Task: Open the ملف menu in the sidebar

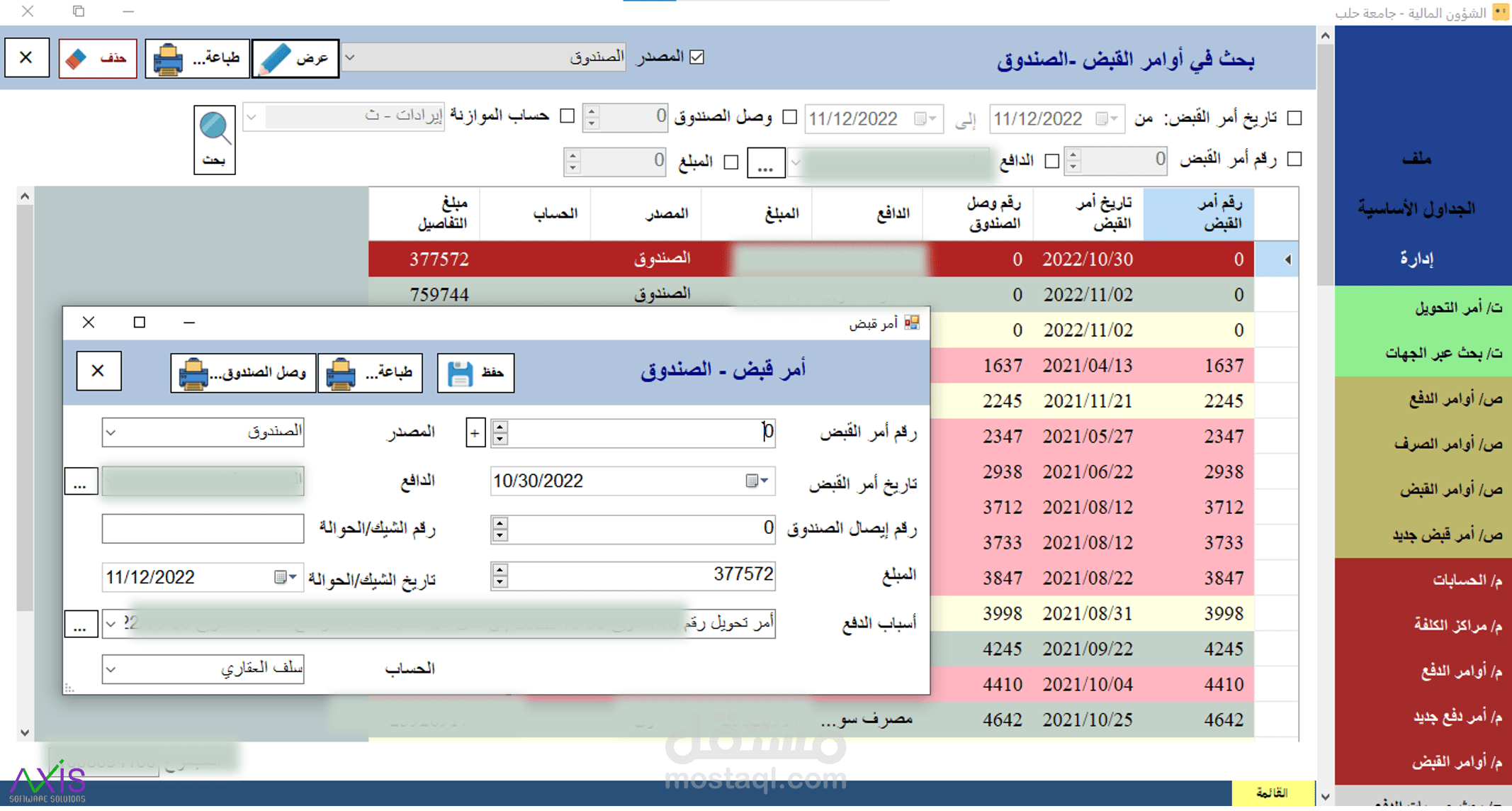Action: [1417, 159]
